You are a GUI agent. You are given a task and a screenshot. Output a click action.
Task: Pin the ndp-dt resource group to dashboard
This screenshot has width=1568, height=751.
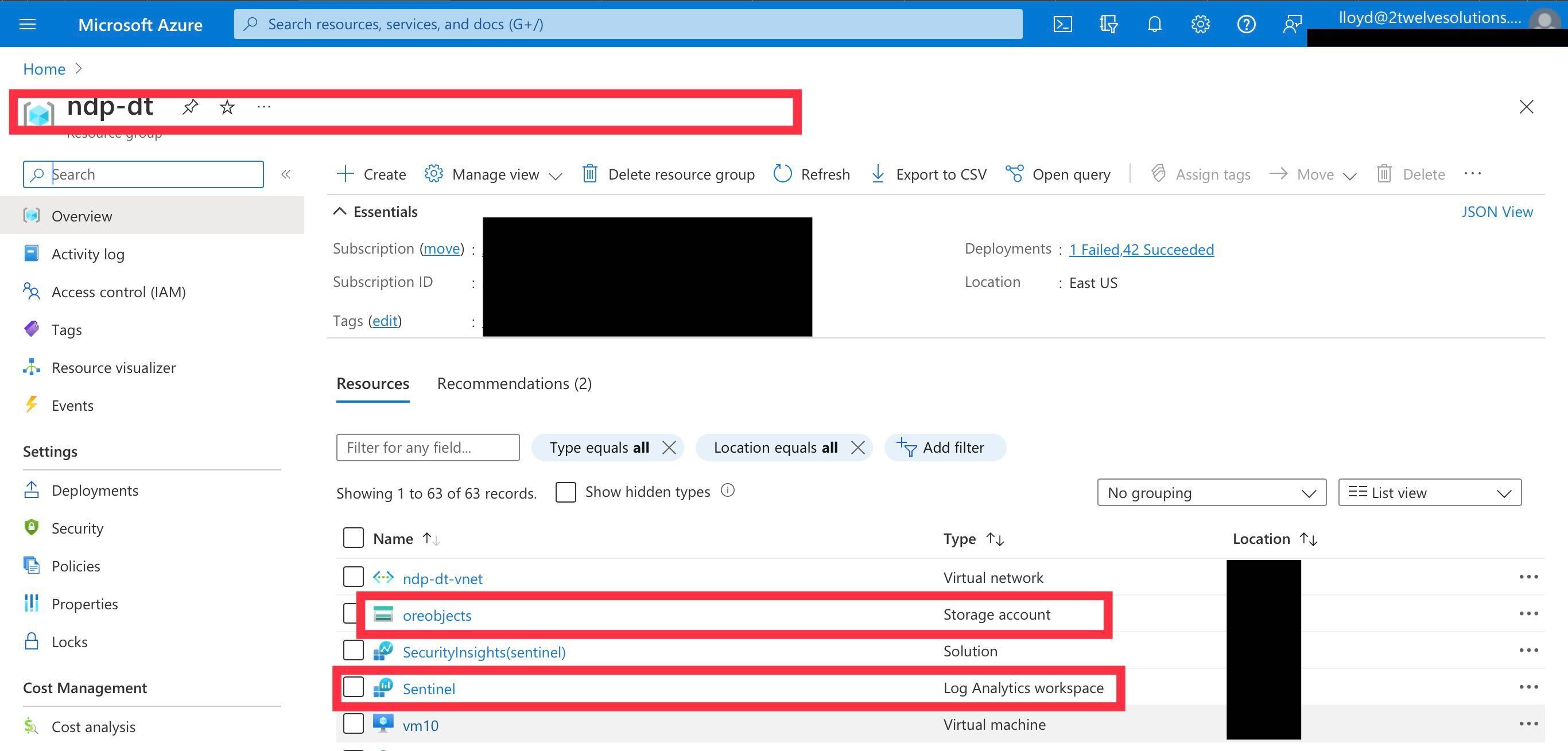[x=190, y=107]
